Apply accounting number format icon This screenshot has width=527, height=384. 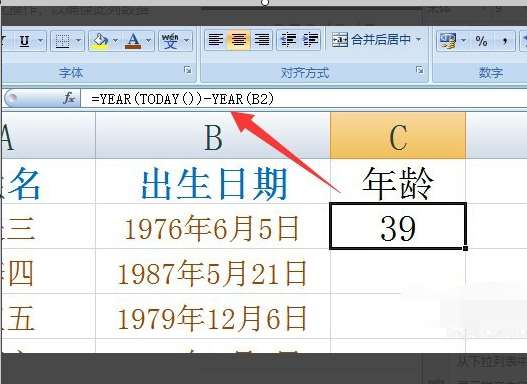(x=448, y=41)
